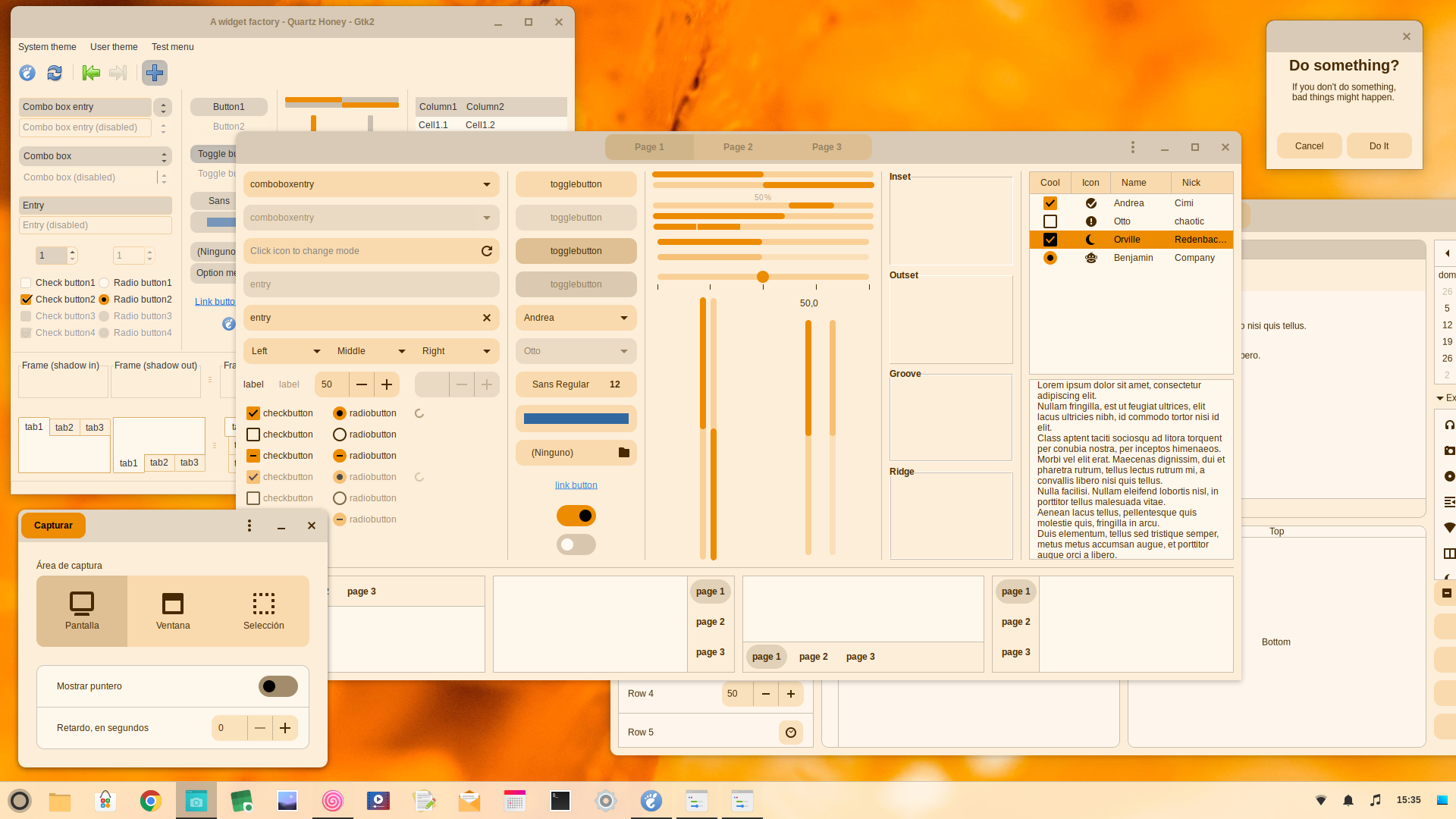Open the Left dropdown
Image resolution: width=1456 pixels, height=819 pixels.
click(x=286, y=351)
